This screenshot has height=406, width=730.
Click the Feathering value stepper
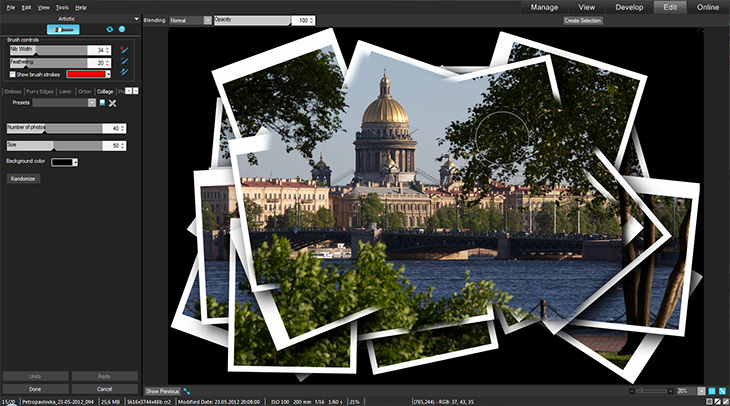[x=108, y=62]
